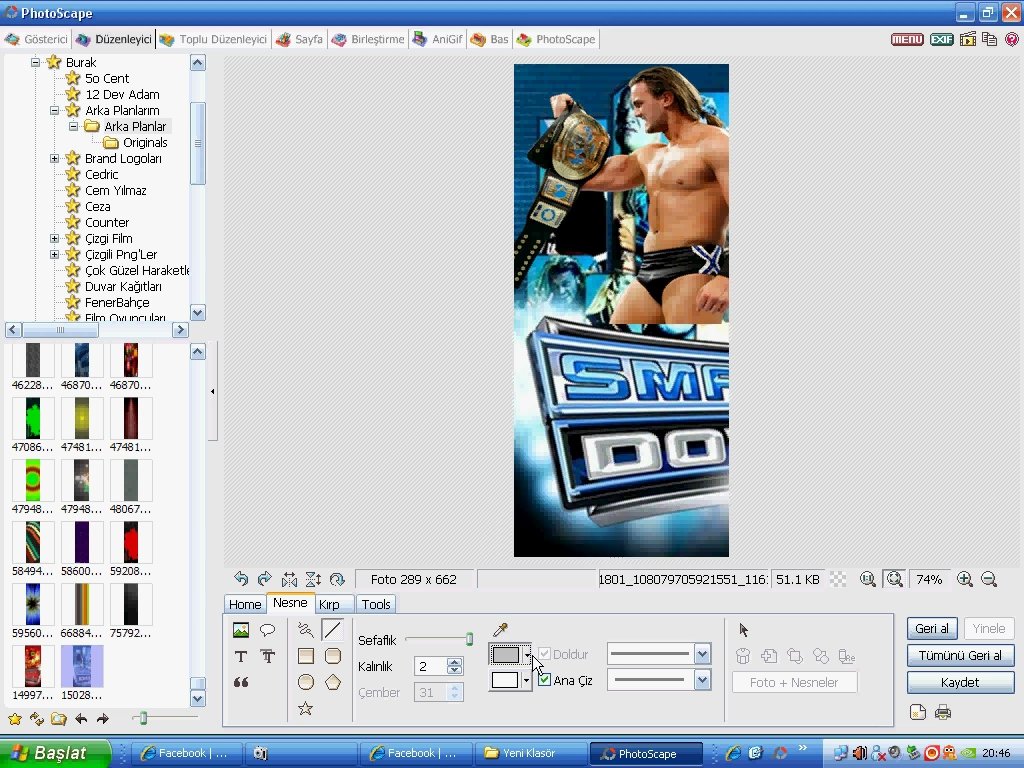Screen dimensions: 1024x768
Task: Click the EXIF info icon
Action: tap(942, 39)
